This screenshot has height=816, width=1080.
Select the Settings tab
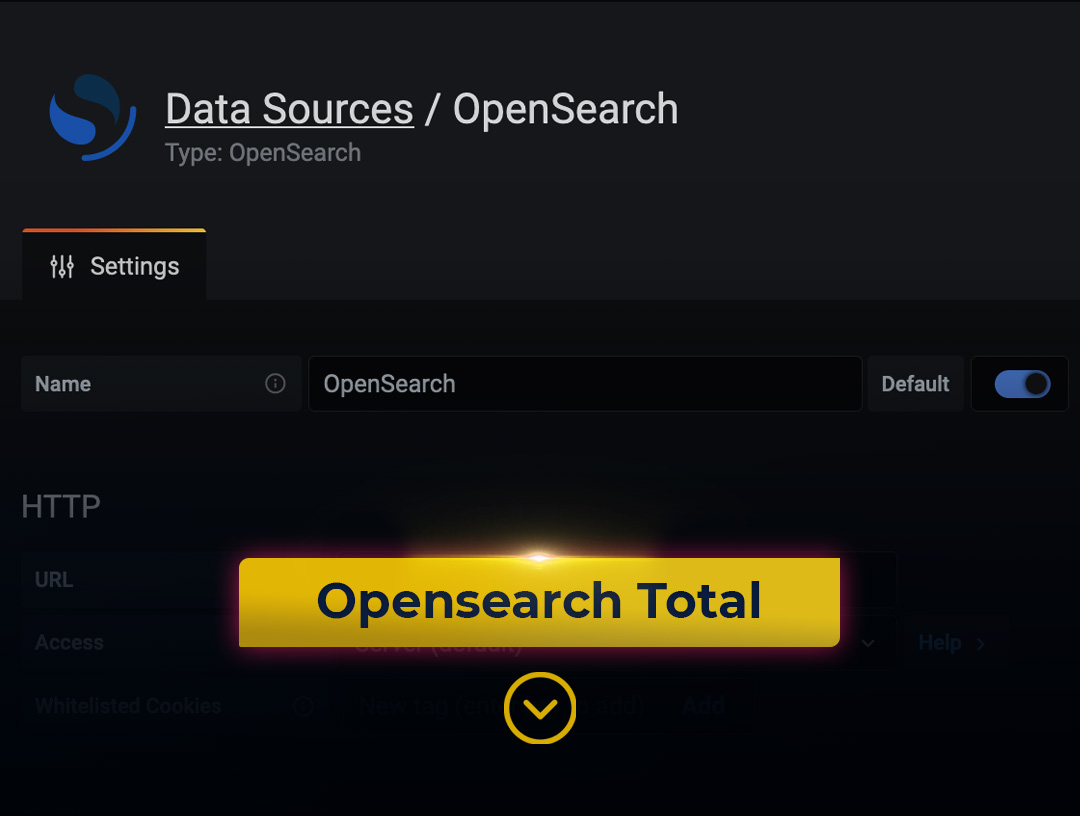click(114, 266)
